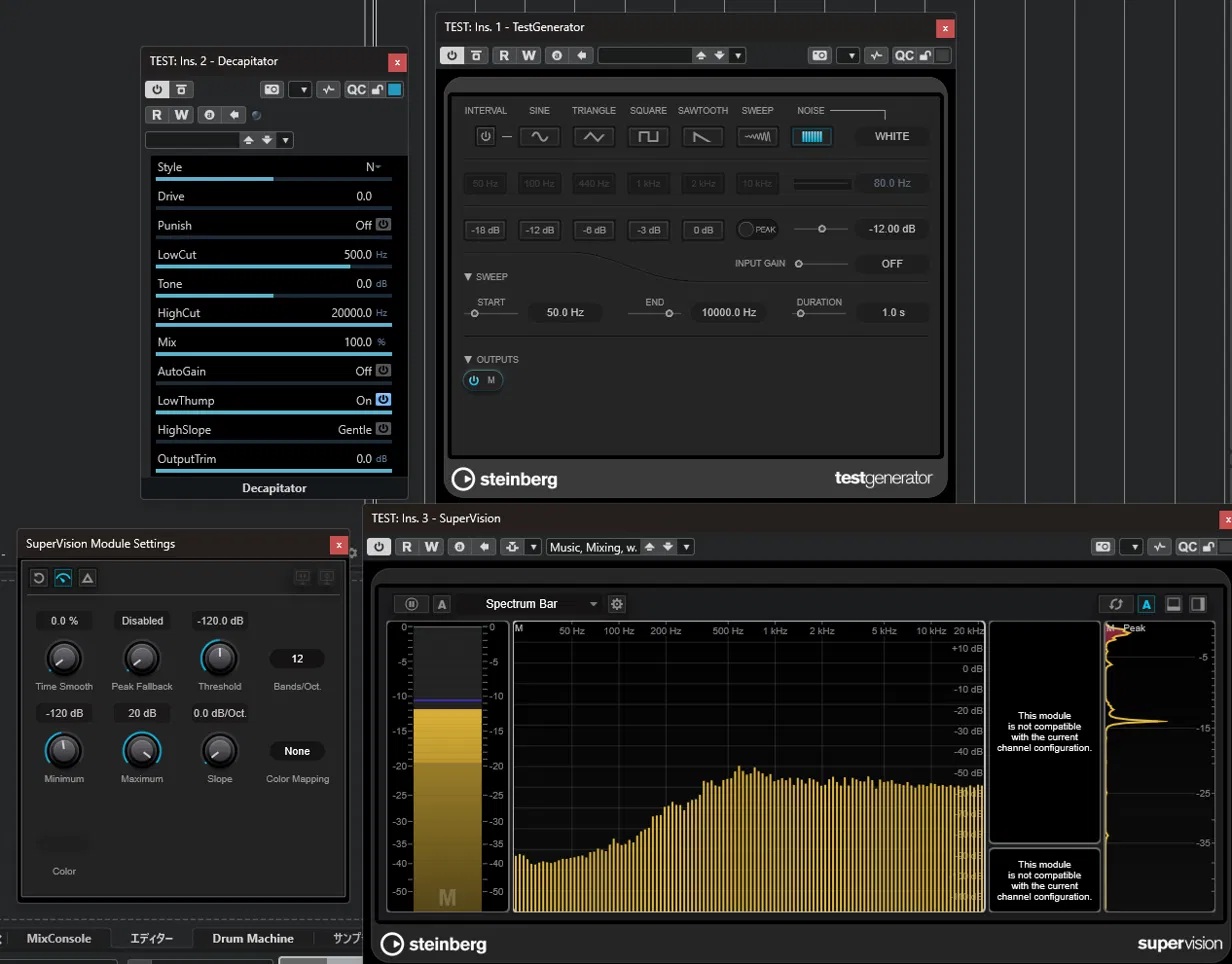The image size is (1232, 964).
Task: Click the reset values icon in SuperVision toolbar
Action: click(1116, 604)
